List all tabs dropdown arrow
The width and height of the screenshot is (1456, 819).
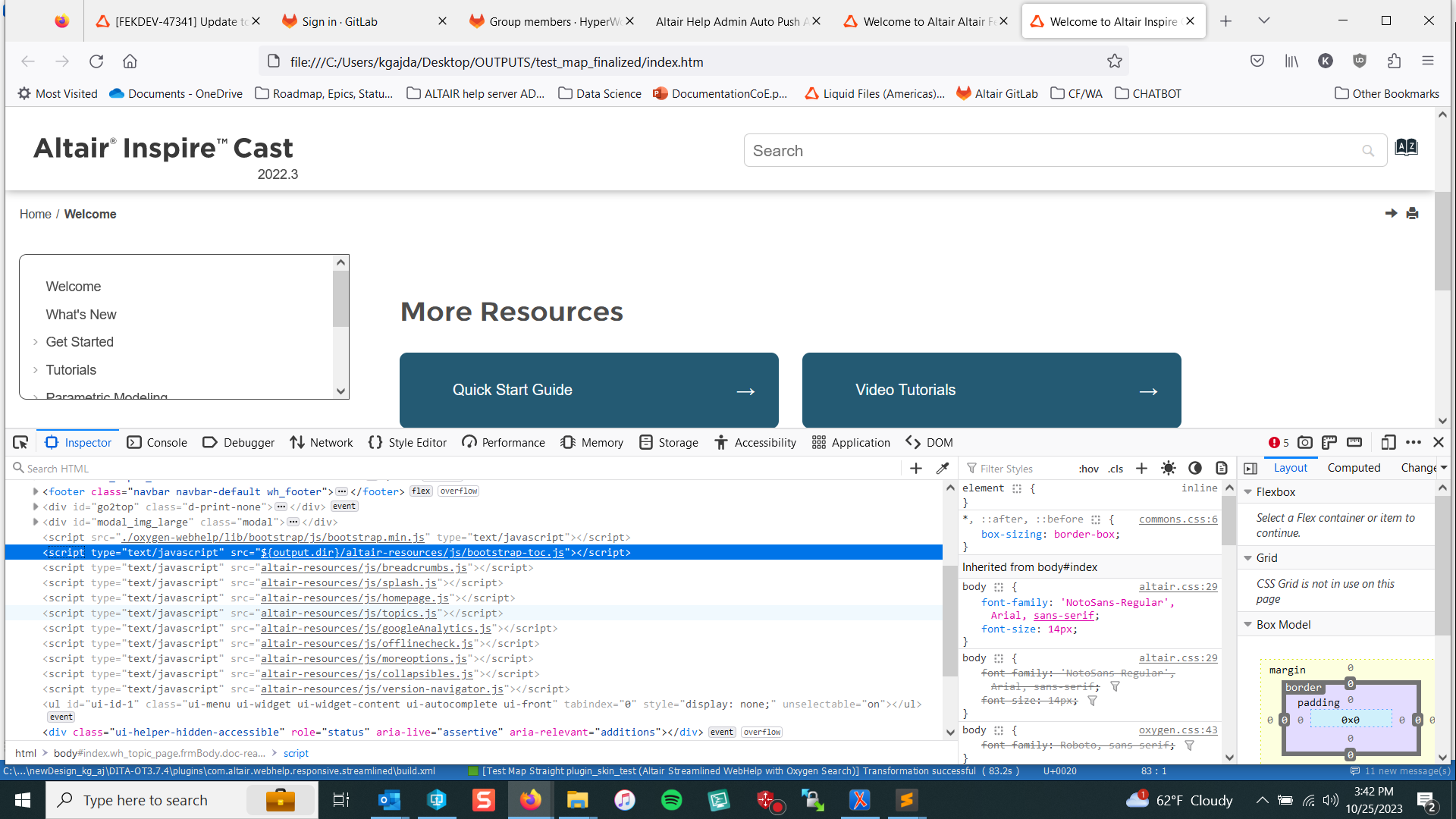1263,21
